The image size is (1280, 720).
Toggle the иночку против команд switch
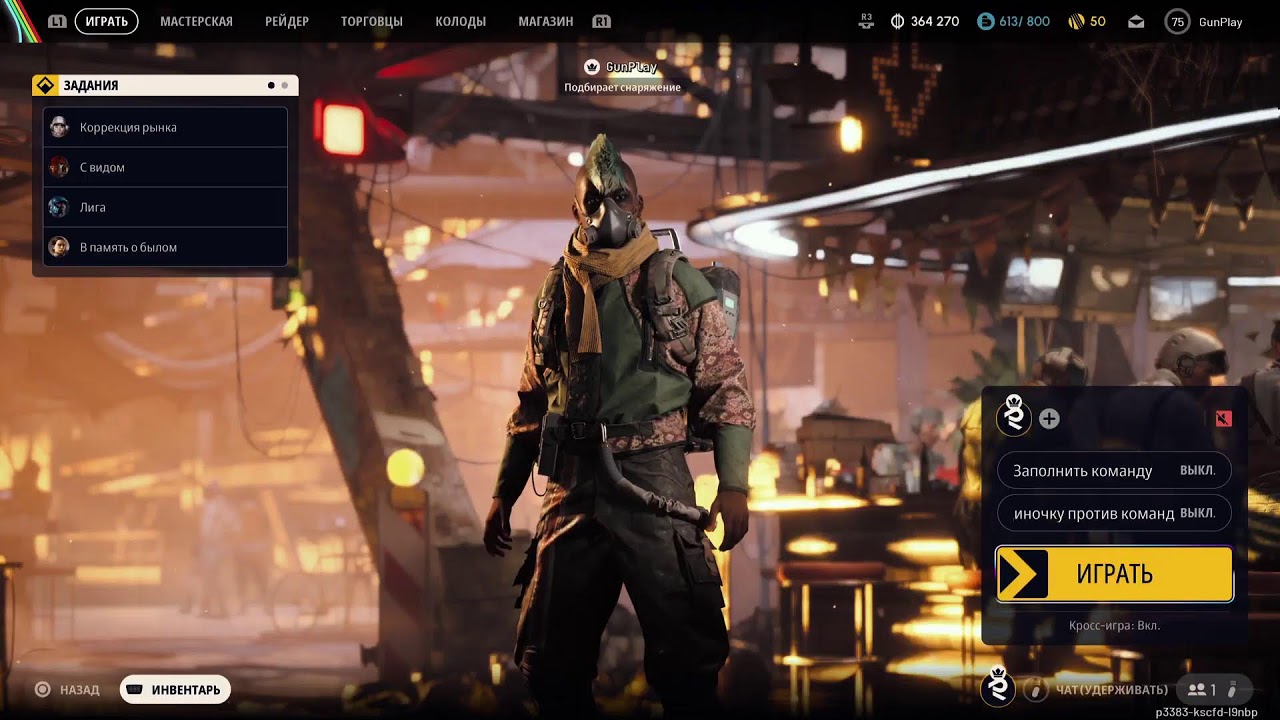tap(1114, 513)
